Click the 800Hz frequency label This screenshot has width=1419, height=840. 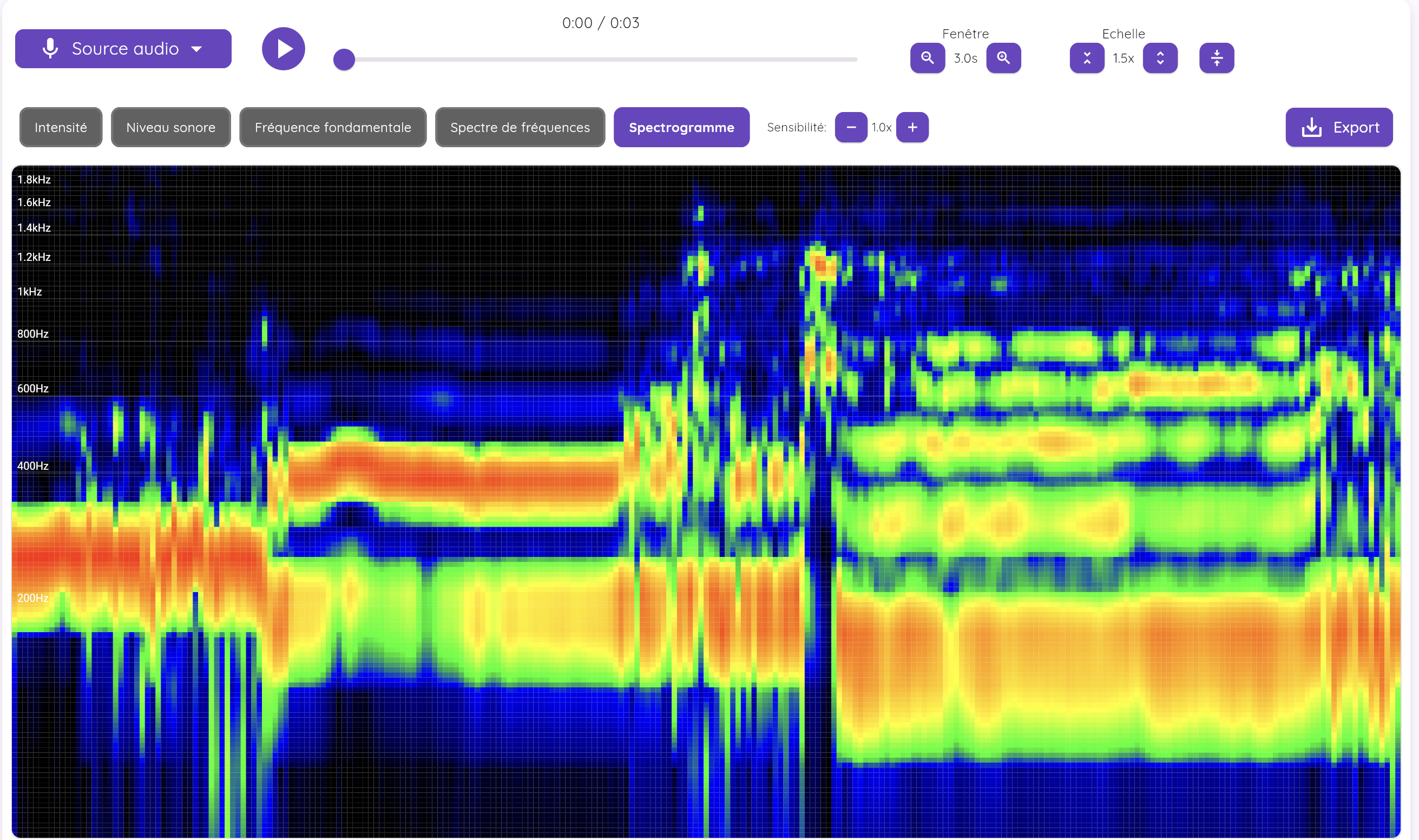[x=33, y=334]
